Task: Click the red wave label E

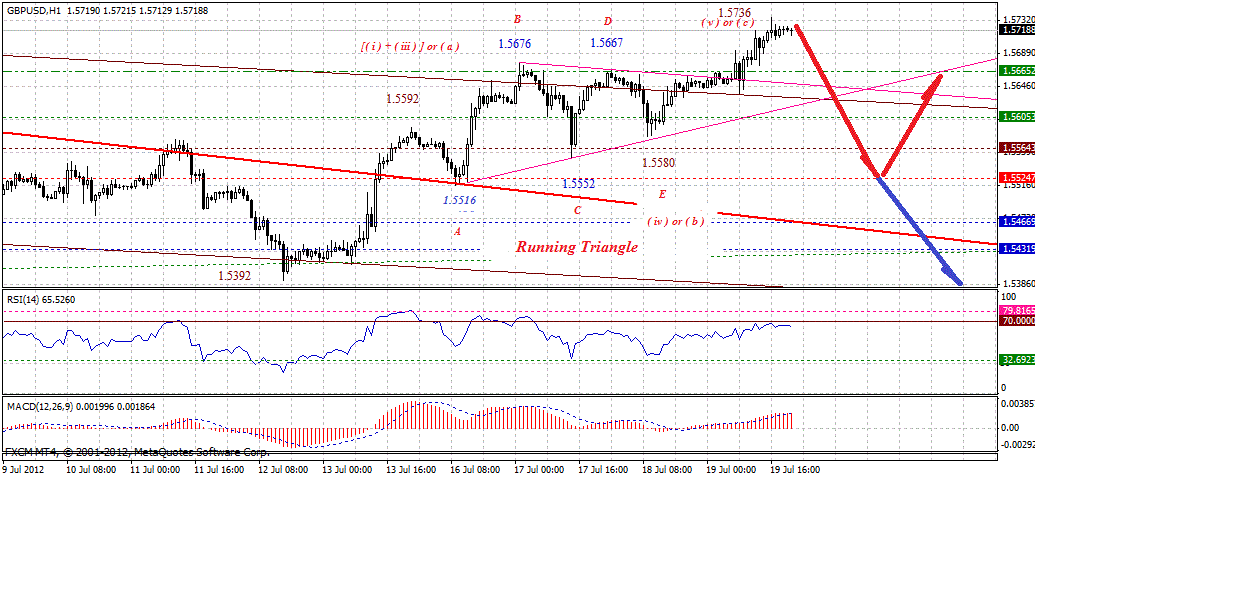Action: coord(662,193)
